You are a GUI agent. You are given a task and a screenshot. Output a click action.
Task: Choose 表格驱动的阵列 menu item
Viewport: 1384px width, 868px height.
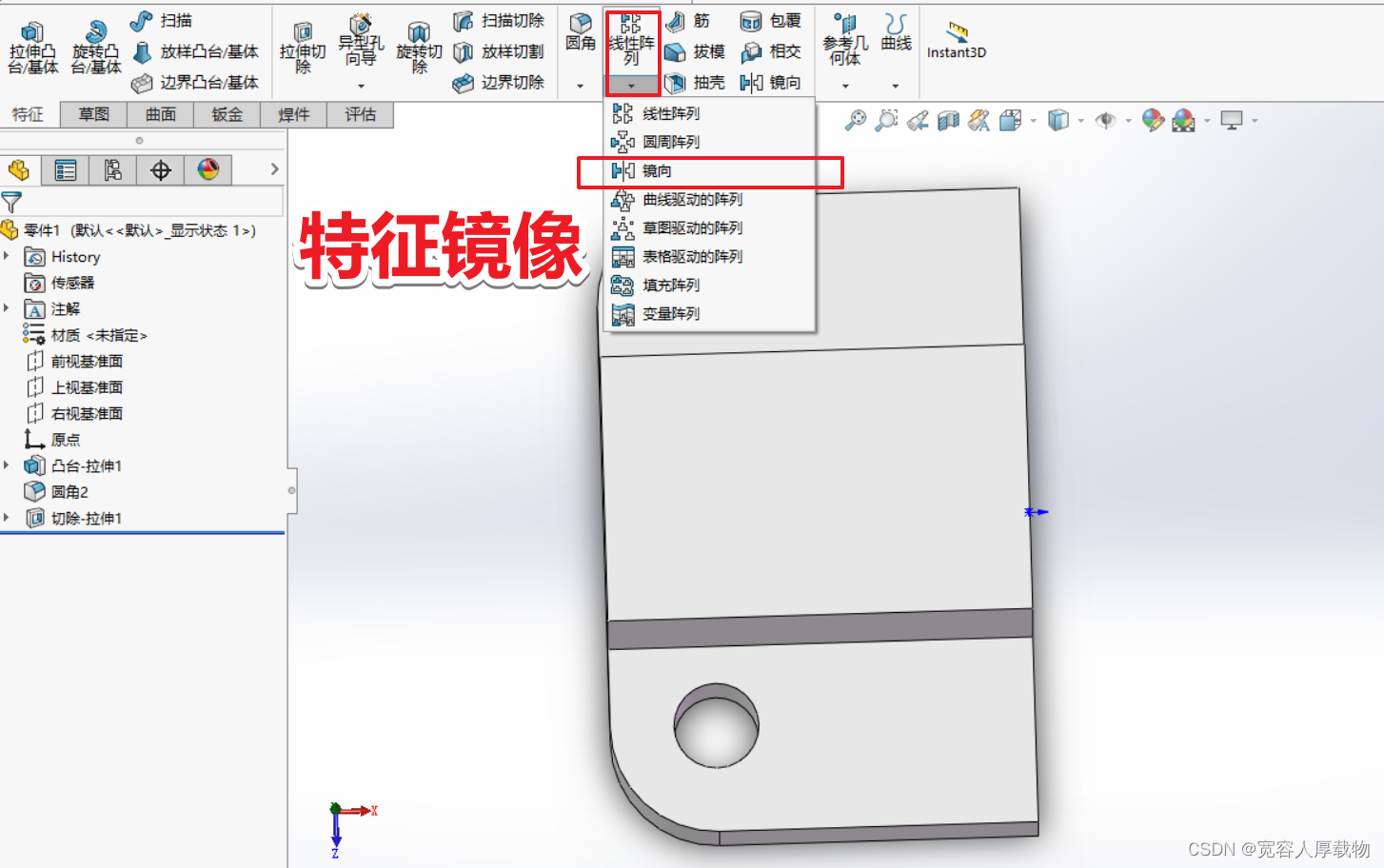[x=709, y=256]
